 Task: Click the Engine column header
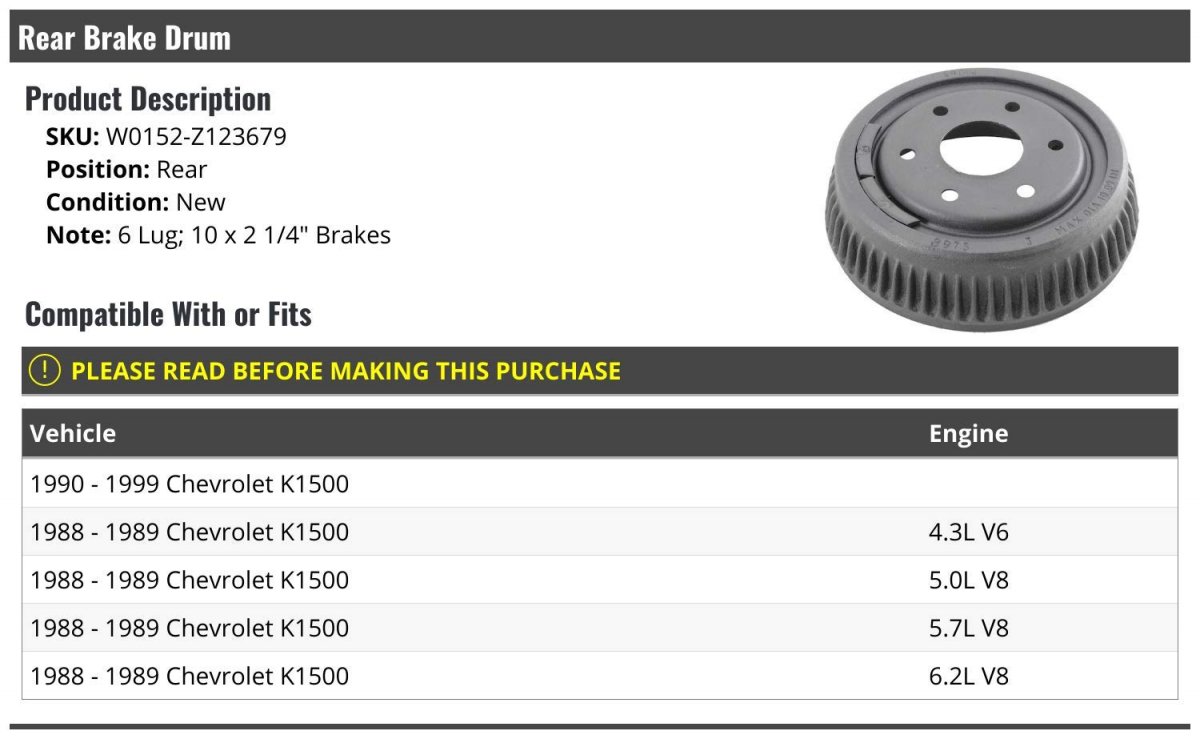(x=968, y=433)
